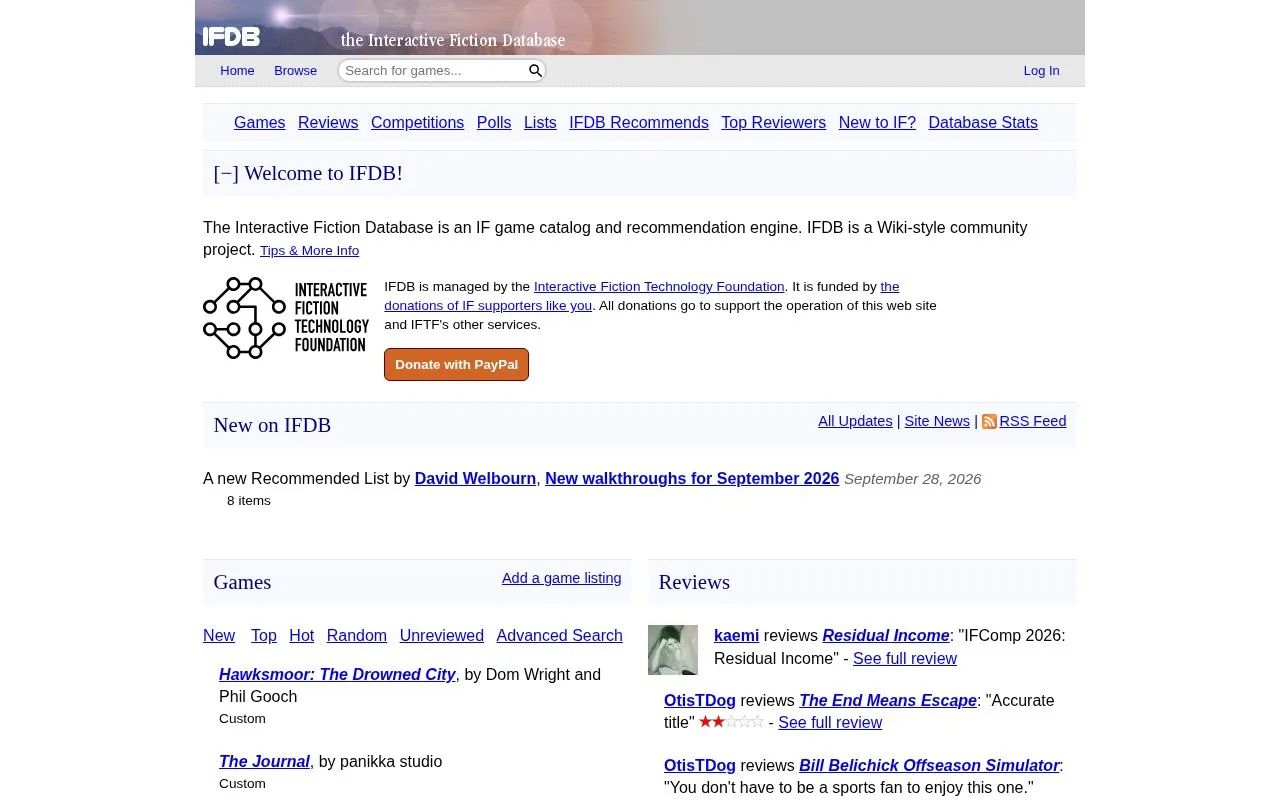
Task: Select the Hot games tab
Action: 301,635
